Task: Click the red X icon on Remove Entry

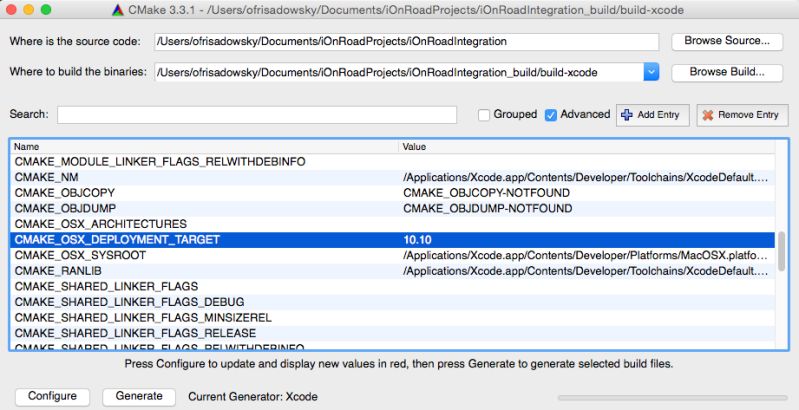Action: (708, 115)
